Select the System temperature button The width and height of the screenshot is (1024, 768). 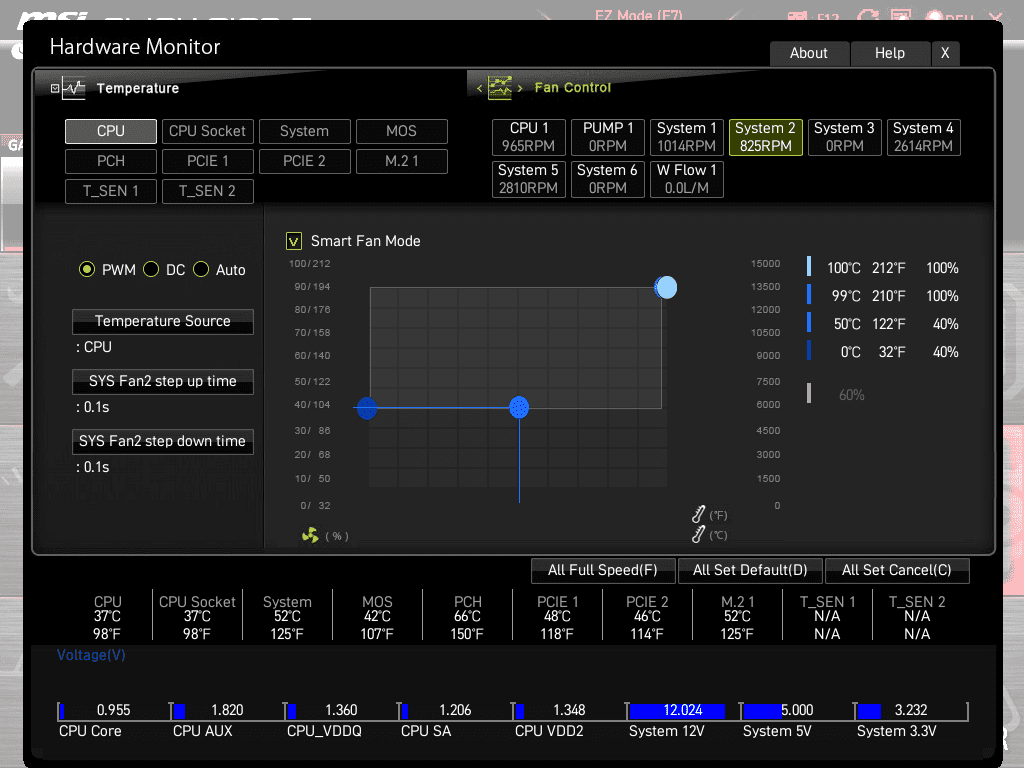pos(304,131)
